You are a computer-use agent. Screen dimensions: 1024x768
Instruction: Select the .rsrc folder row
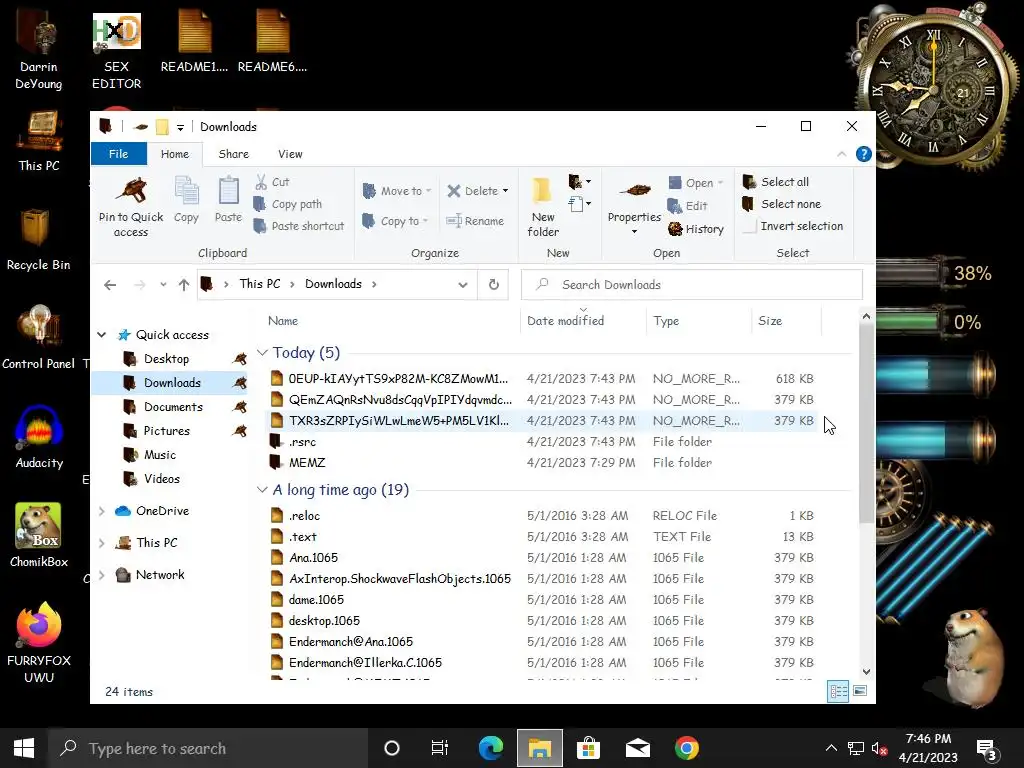tap(541, 442)
